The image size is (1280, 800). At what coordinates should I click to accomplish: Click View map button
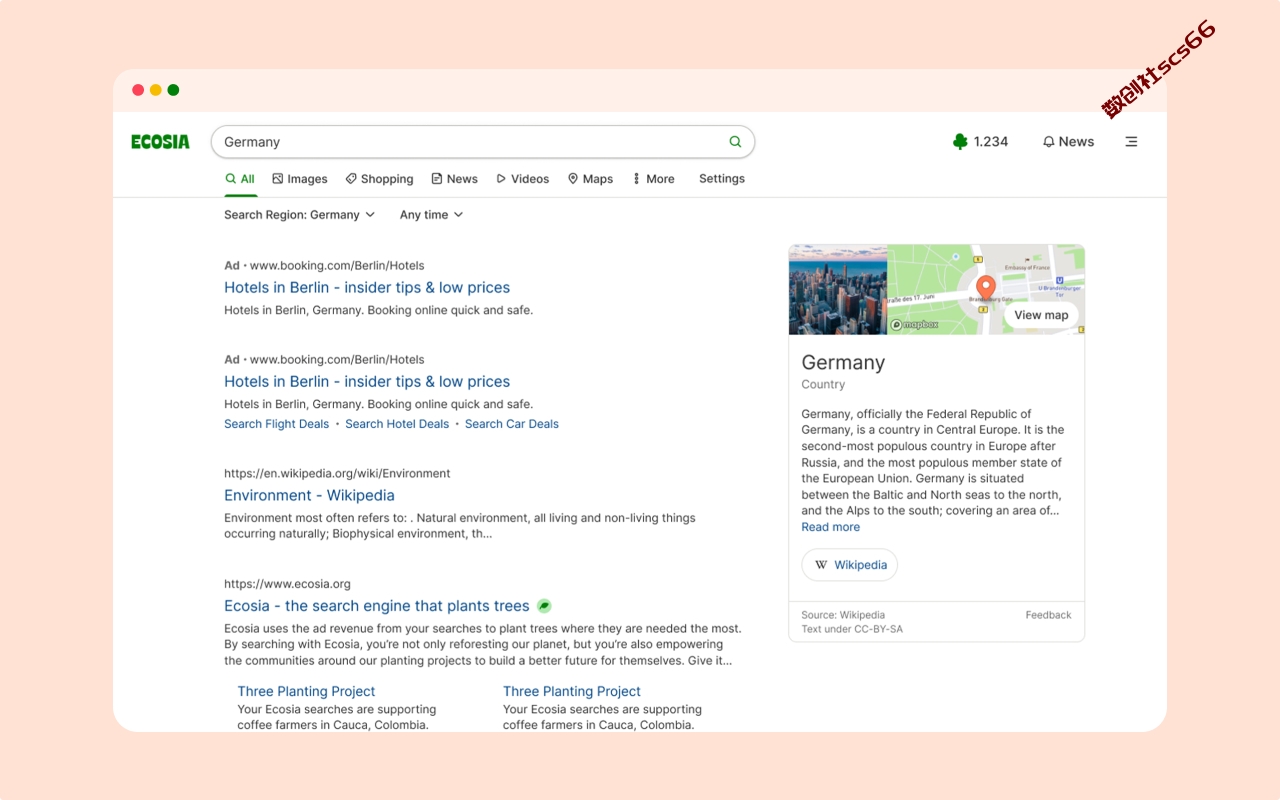click(x=1041, y=315)
